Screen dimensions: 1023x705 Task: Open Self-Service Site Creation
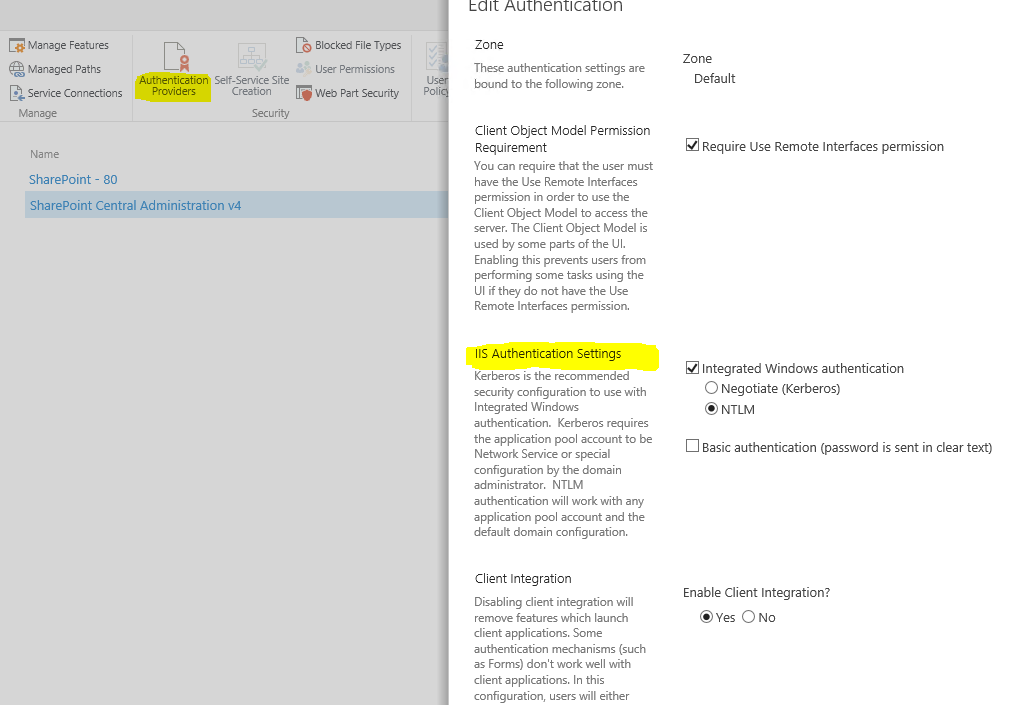(x=251, y=72)
